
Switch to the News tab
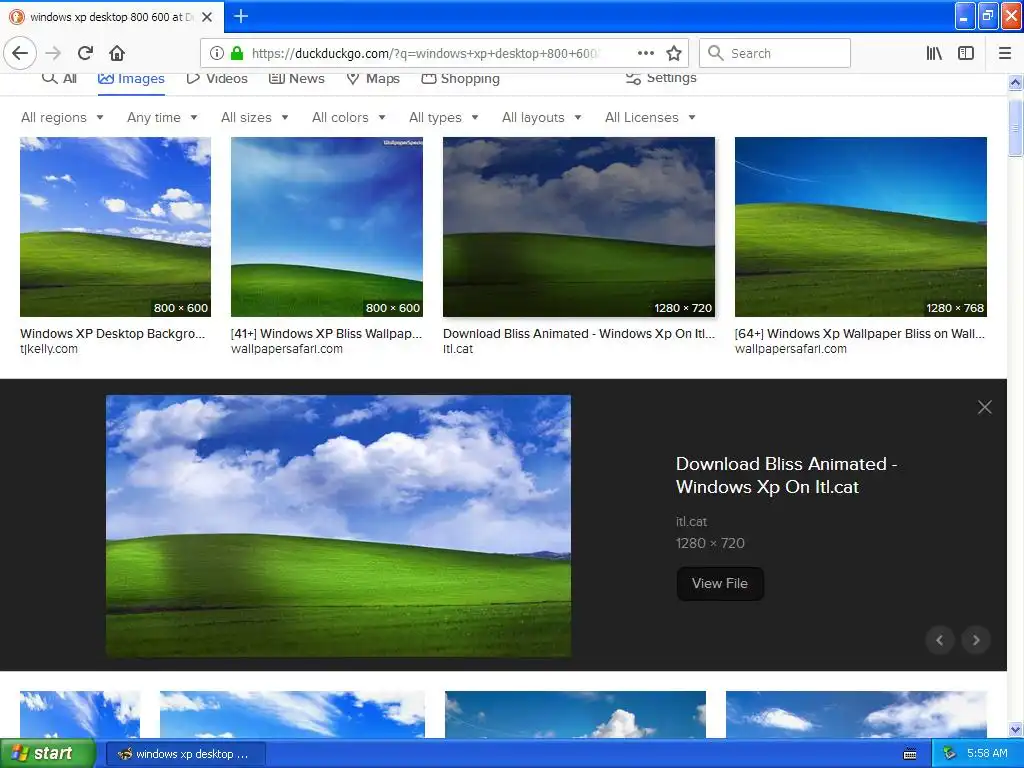pyautogui.click(x=296, y=78)
